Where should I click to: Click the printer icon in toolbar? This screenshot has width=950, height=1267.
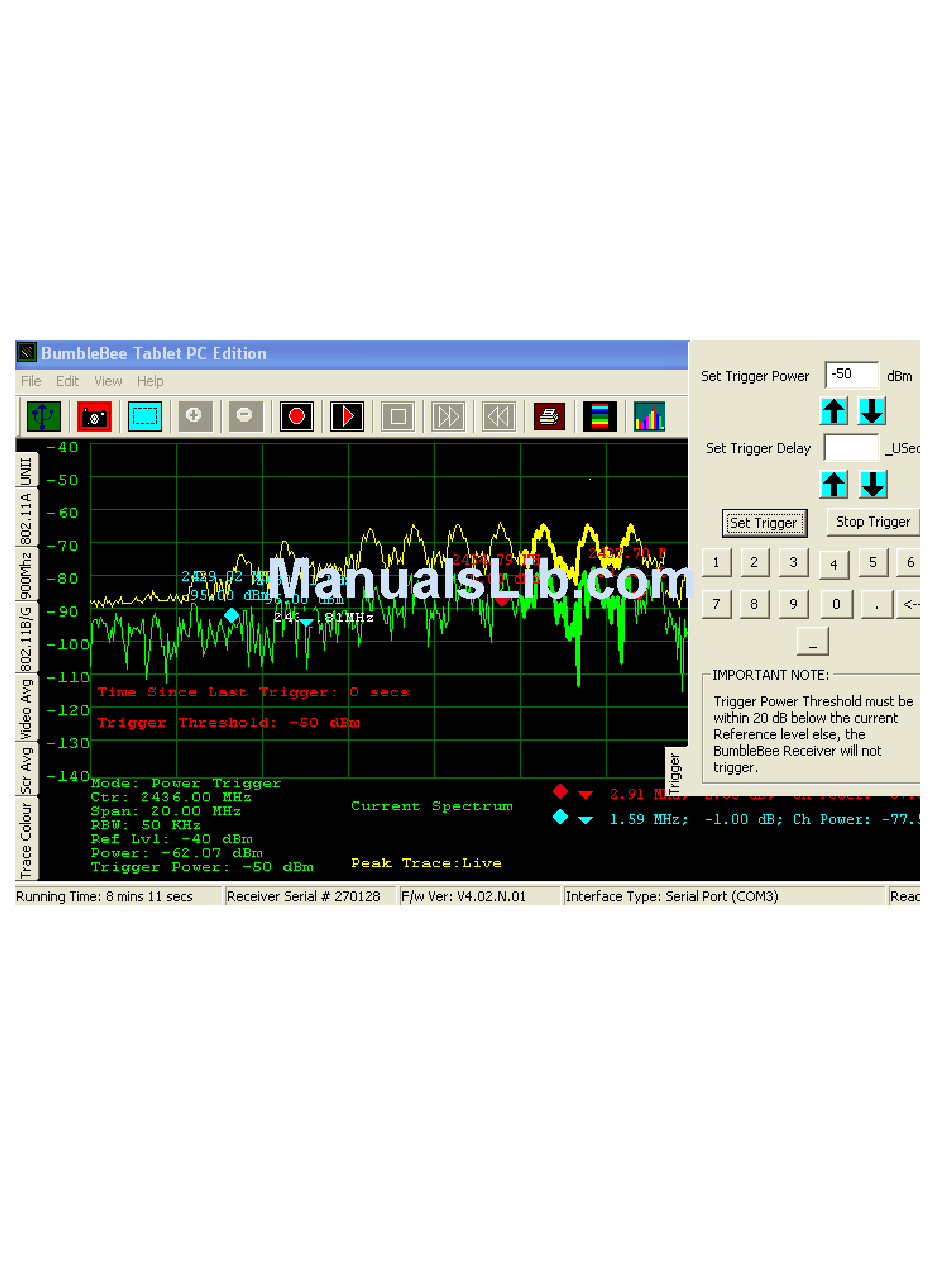point(549,416)
